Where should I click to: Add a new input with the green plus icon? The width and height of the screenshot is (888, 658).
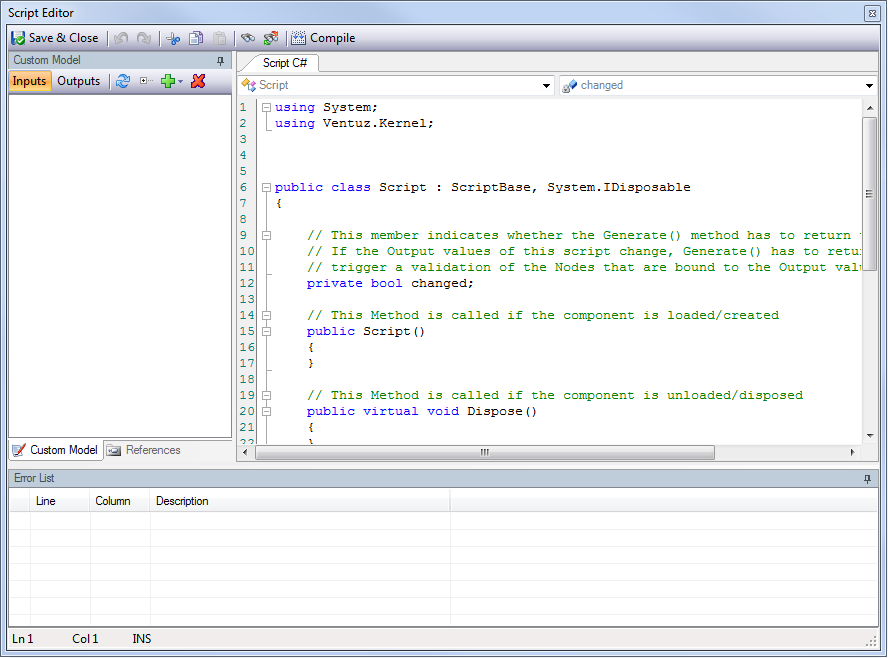167,81
